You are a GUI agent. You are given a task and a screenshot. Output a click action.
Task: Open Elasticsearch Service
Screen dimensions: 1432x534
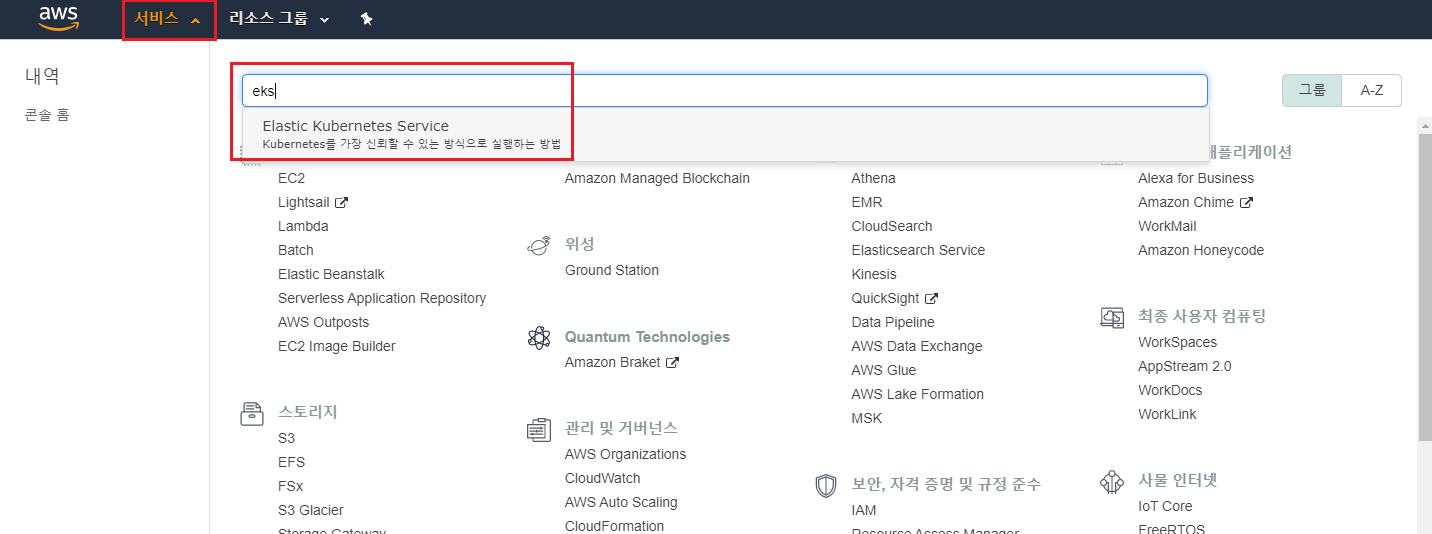click(918, 250)
